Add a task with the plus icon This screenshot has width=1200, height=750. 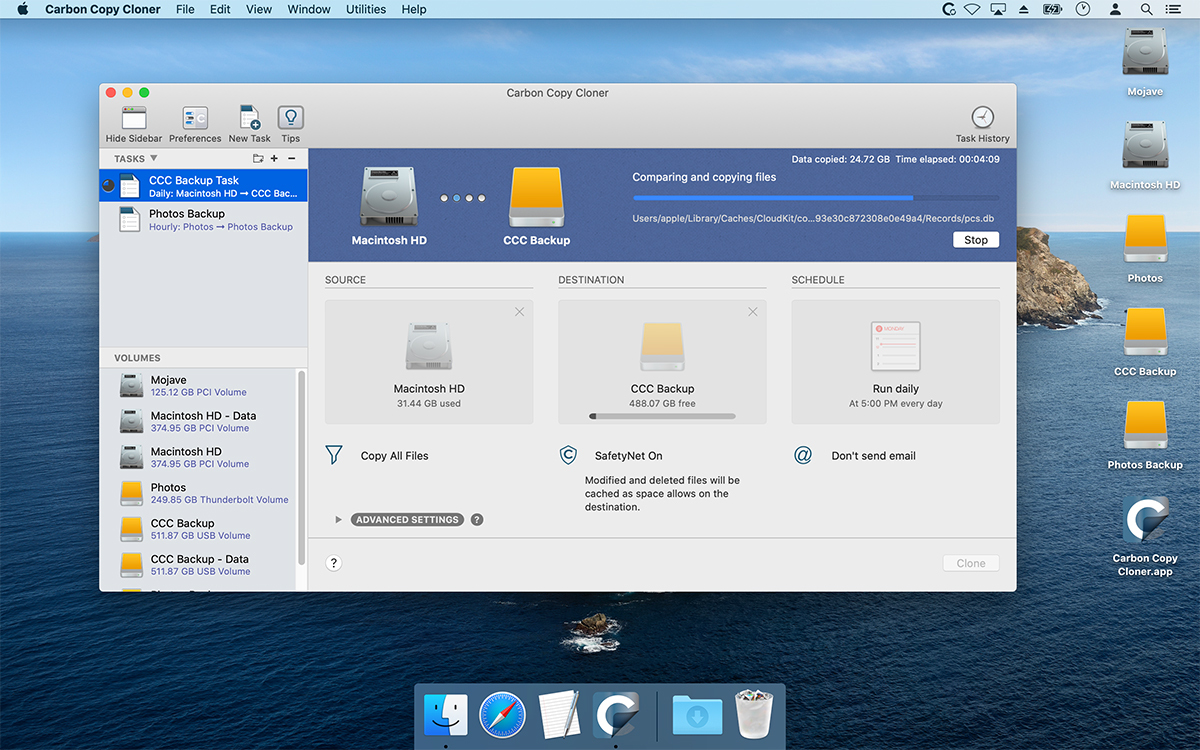click(x=275, y=159)
